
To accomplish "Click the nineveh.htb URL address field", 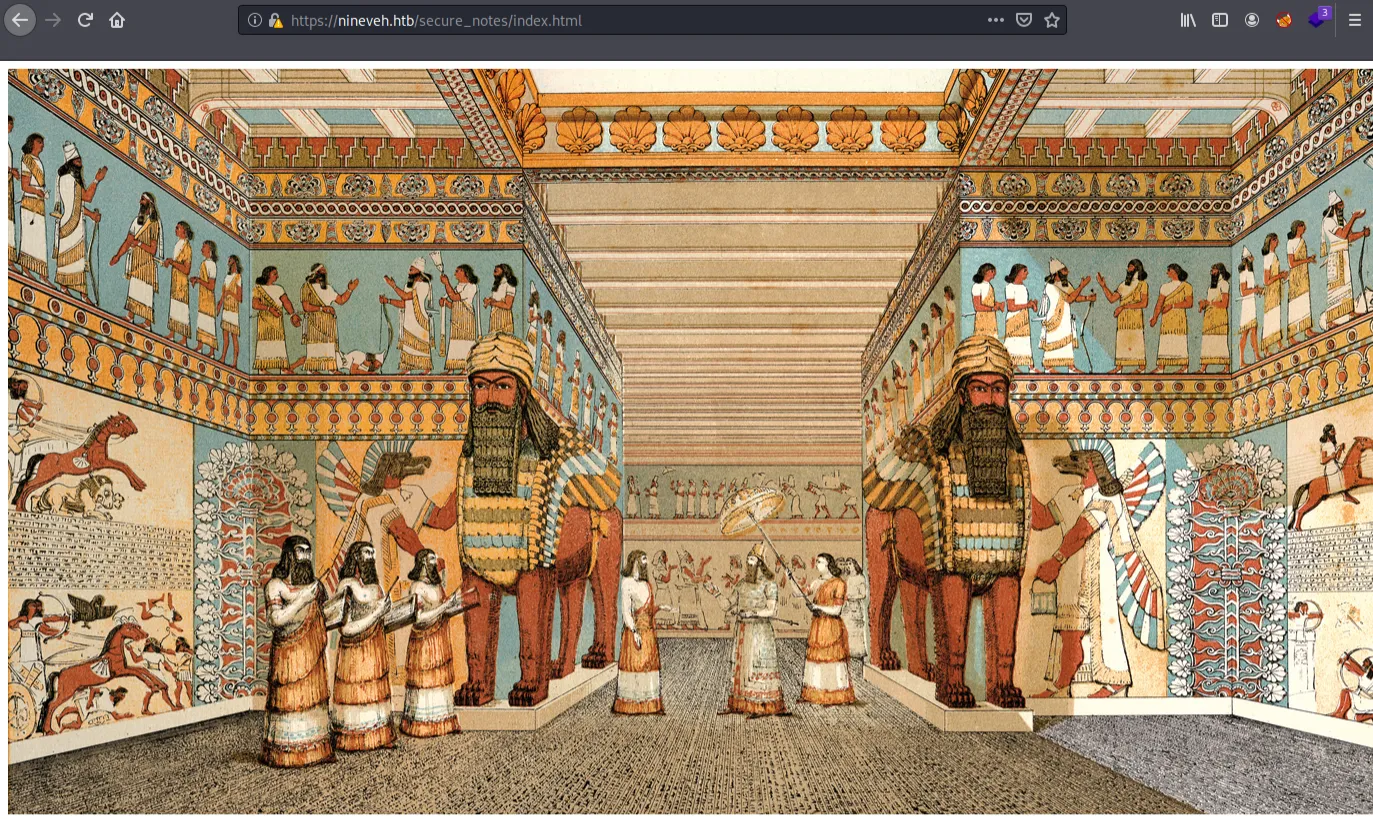I will 600,20.
